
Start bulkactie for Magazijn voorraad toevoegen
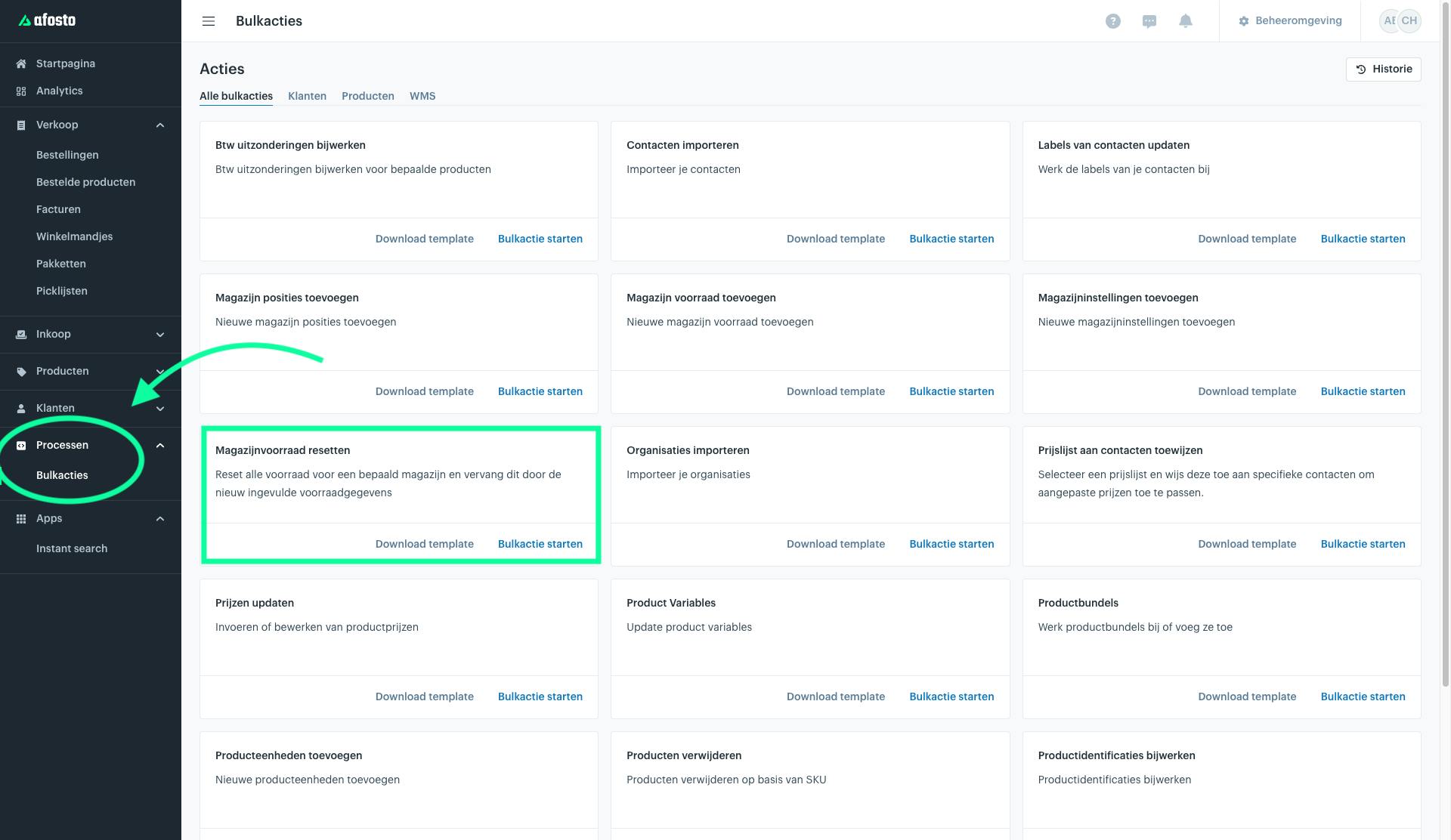(951, 391)
